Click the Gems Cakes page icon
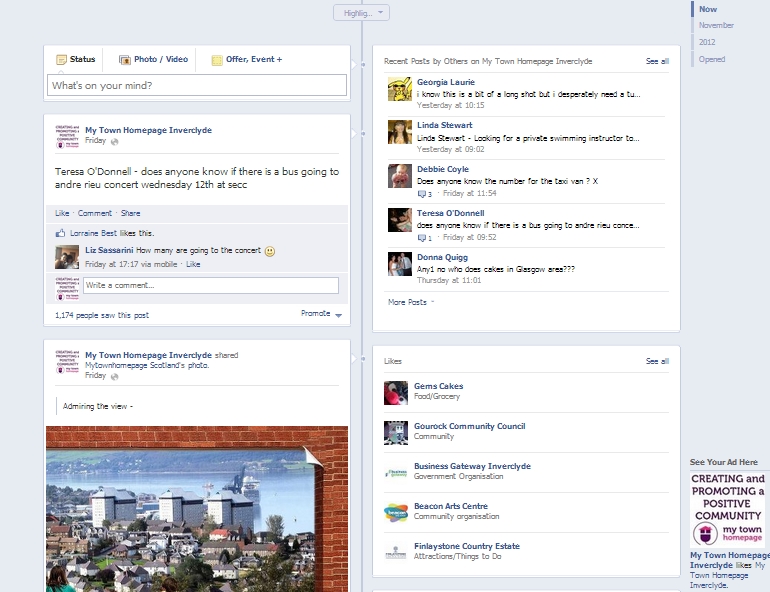This screenshot has height=592, width=770. point(396,393)
